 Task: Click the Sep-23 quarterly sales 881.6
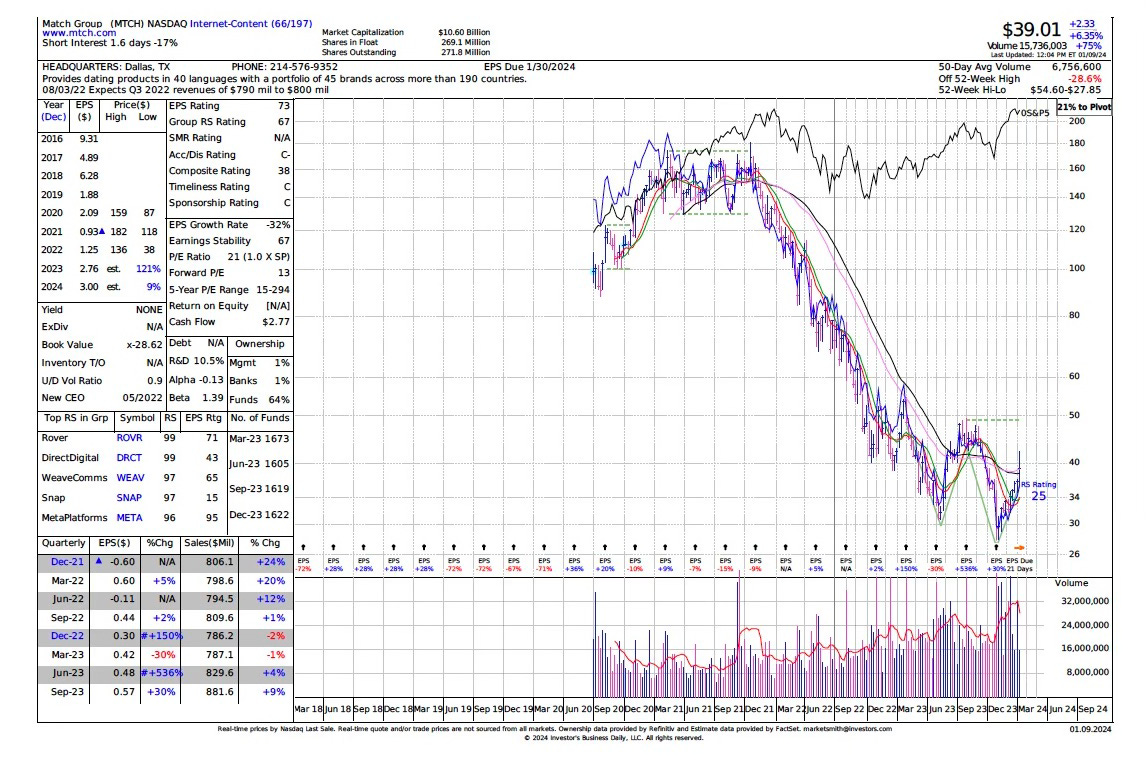[219, 691]
